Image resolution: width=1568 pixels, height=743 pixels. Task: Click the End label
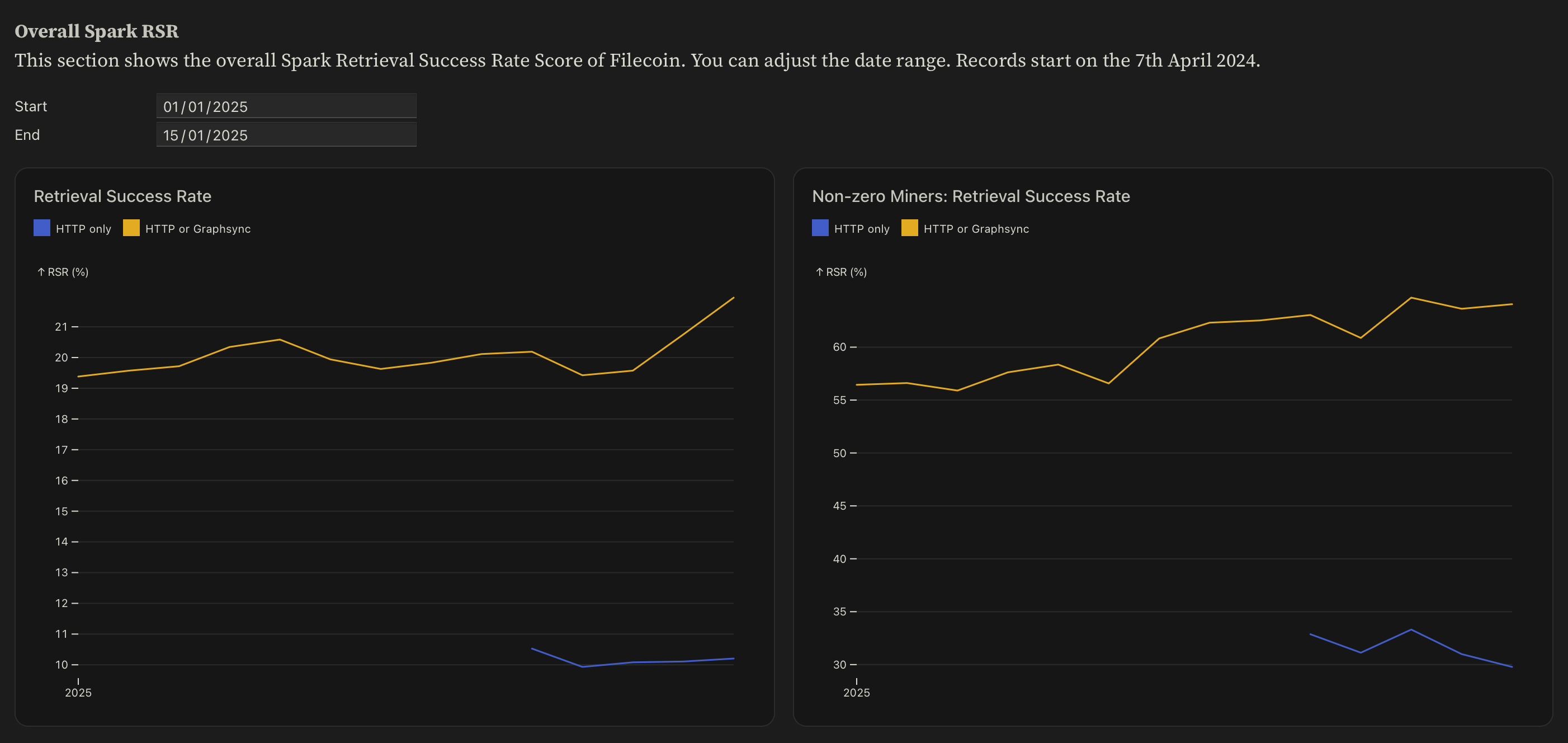coord(27,135)
